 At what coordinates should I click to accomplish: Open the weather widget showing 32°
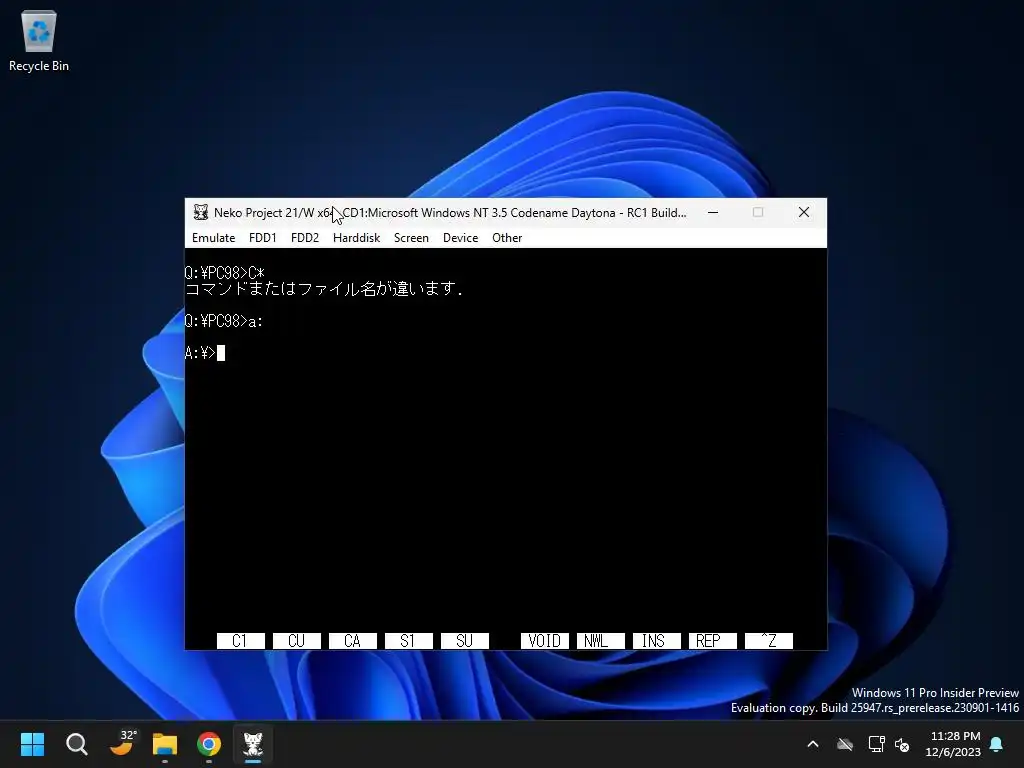point(121,744)
